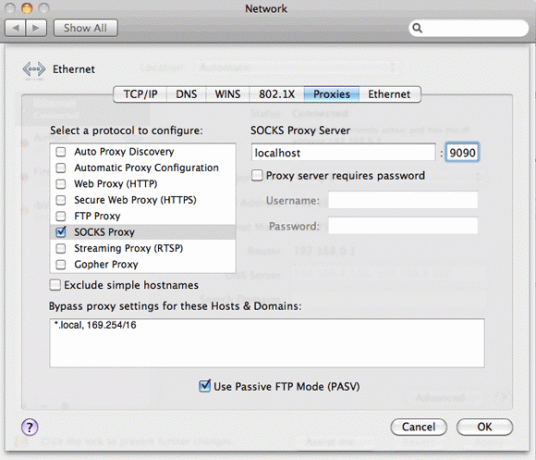This screenshot has height=460, width=536.
Task: Click the orange minimize window button
Action: click(x=27, y=8)
